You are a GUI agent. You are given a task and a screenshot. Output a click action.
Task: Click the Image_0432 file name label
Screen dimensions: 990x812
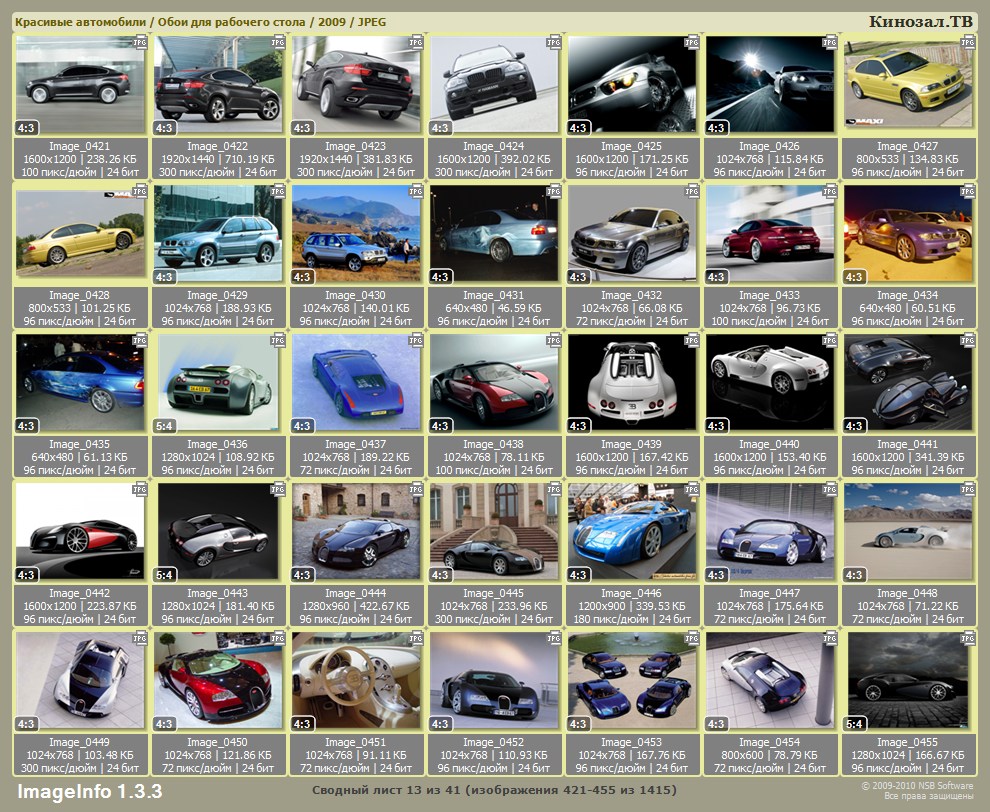pos(631,296)
